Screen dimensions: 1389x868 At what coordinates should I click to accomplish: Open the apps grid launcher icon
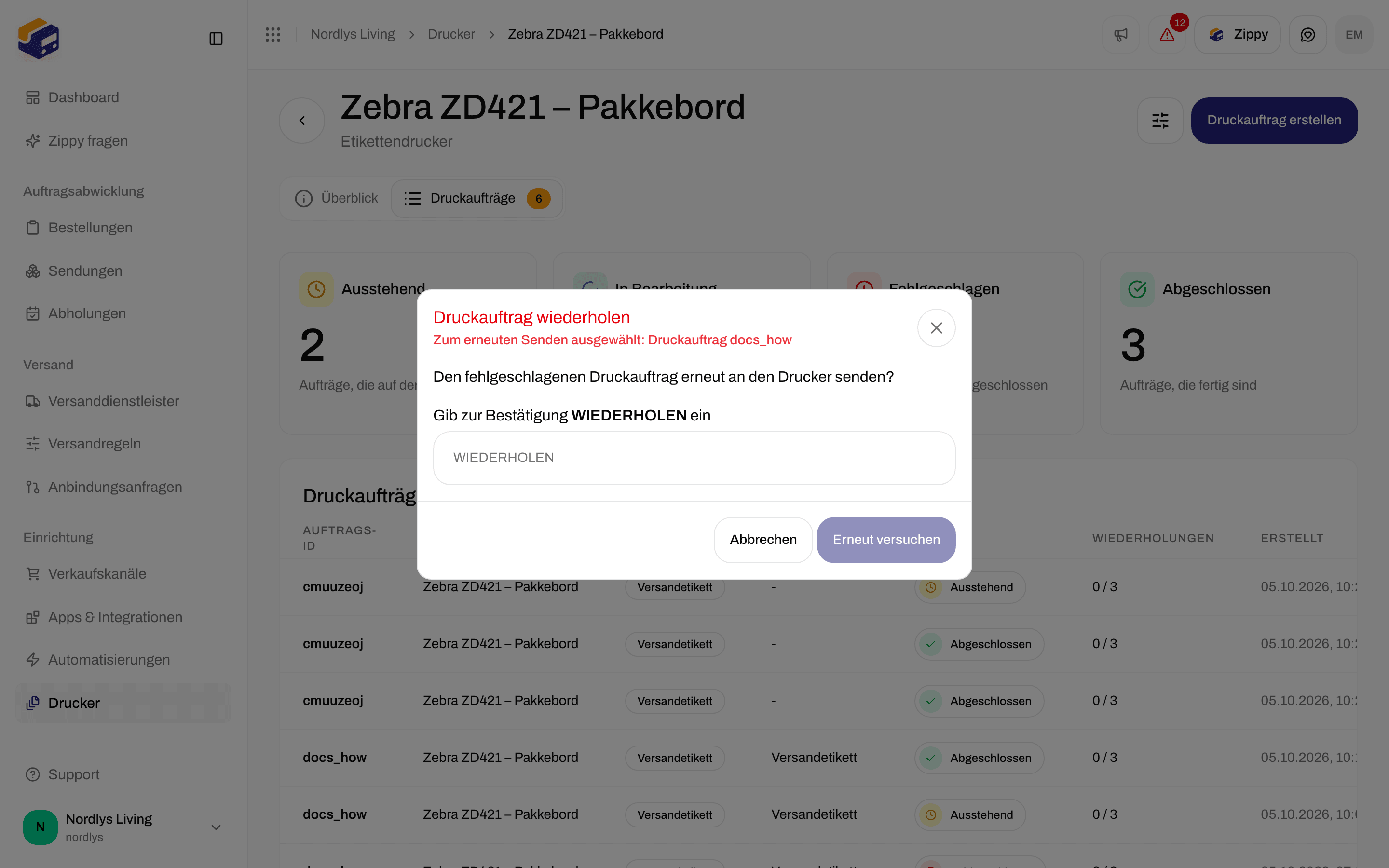tap(272, 34)
